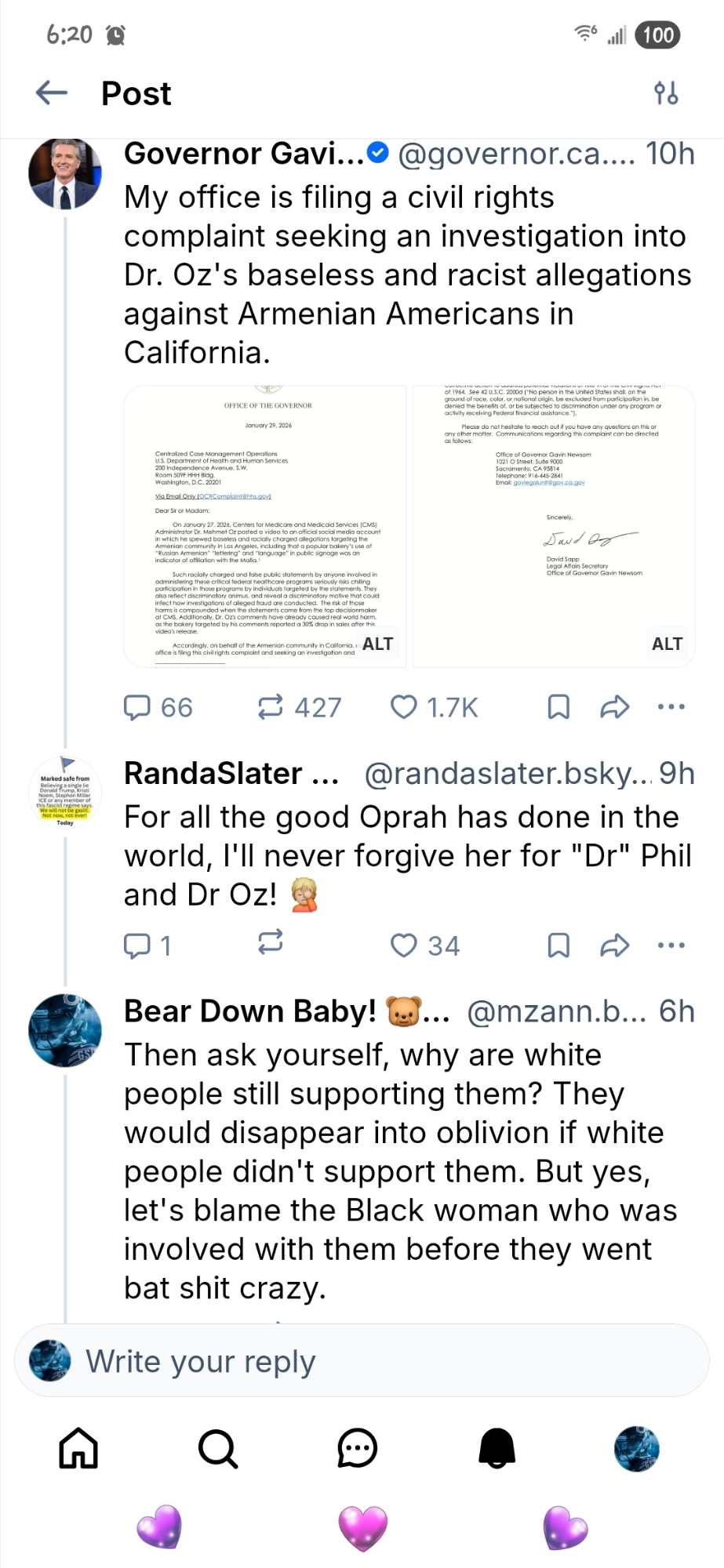Like RandaSlater's reply about Oprah
This screenshot has height=1568, width=724.
pos(404,946)
